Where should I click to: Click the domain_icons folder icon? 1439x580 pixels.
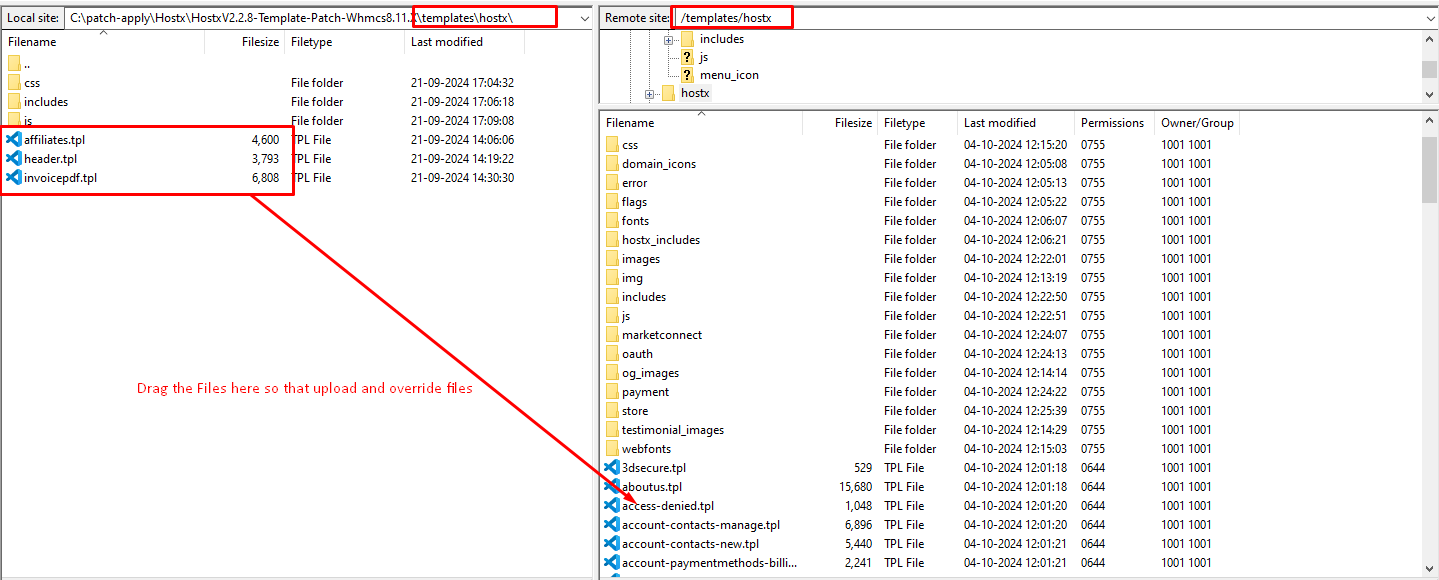pos(613,164)
